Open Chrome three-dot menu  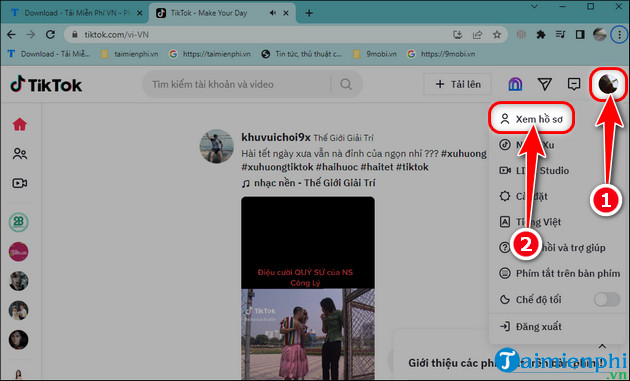click(x=619, y=35)
